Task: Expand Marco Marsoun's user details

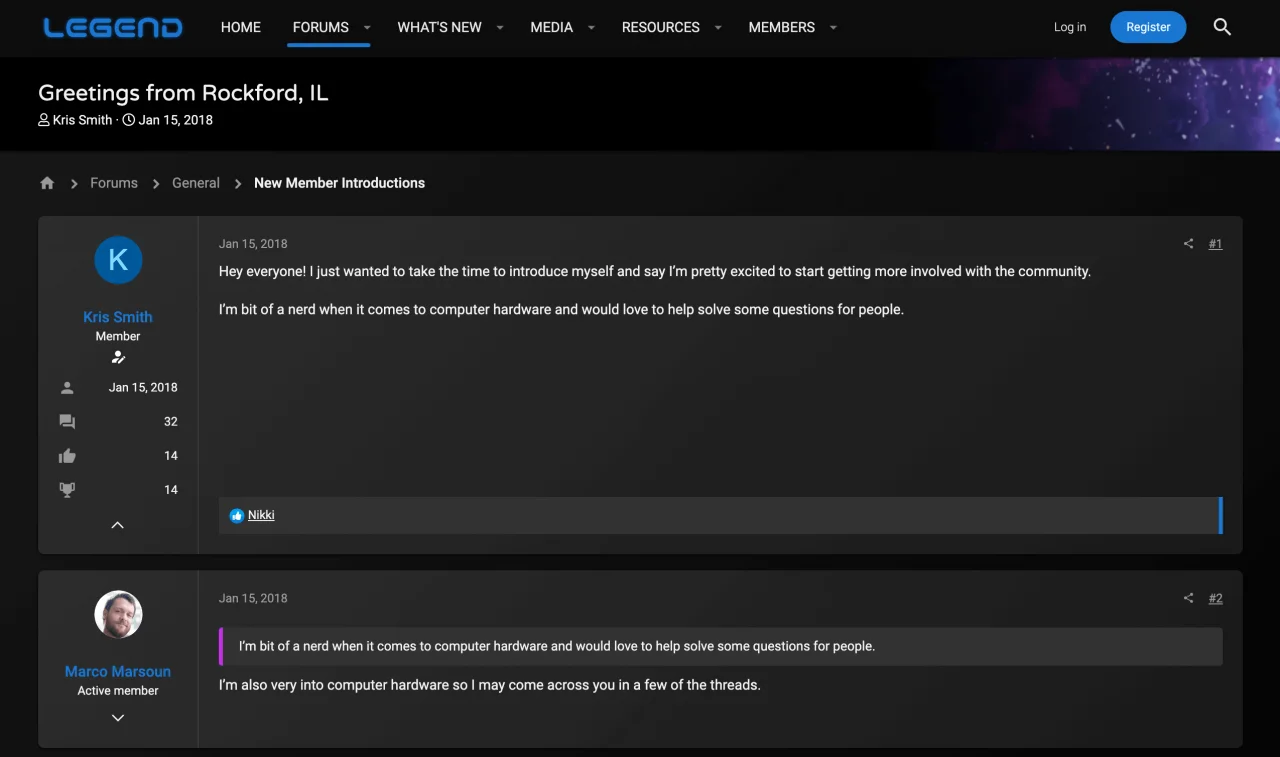Action: [x=118, y=717]
